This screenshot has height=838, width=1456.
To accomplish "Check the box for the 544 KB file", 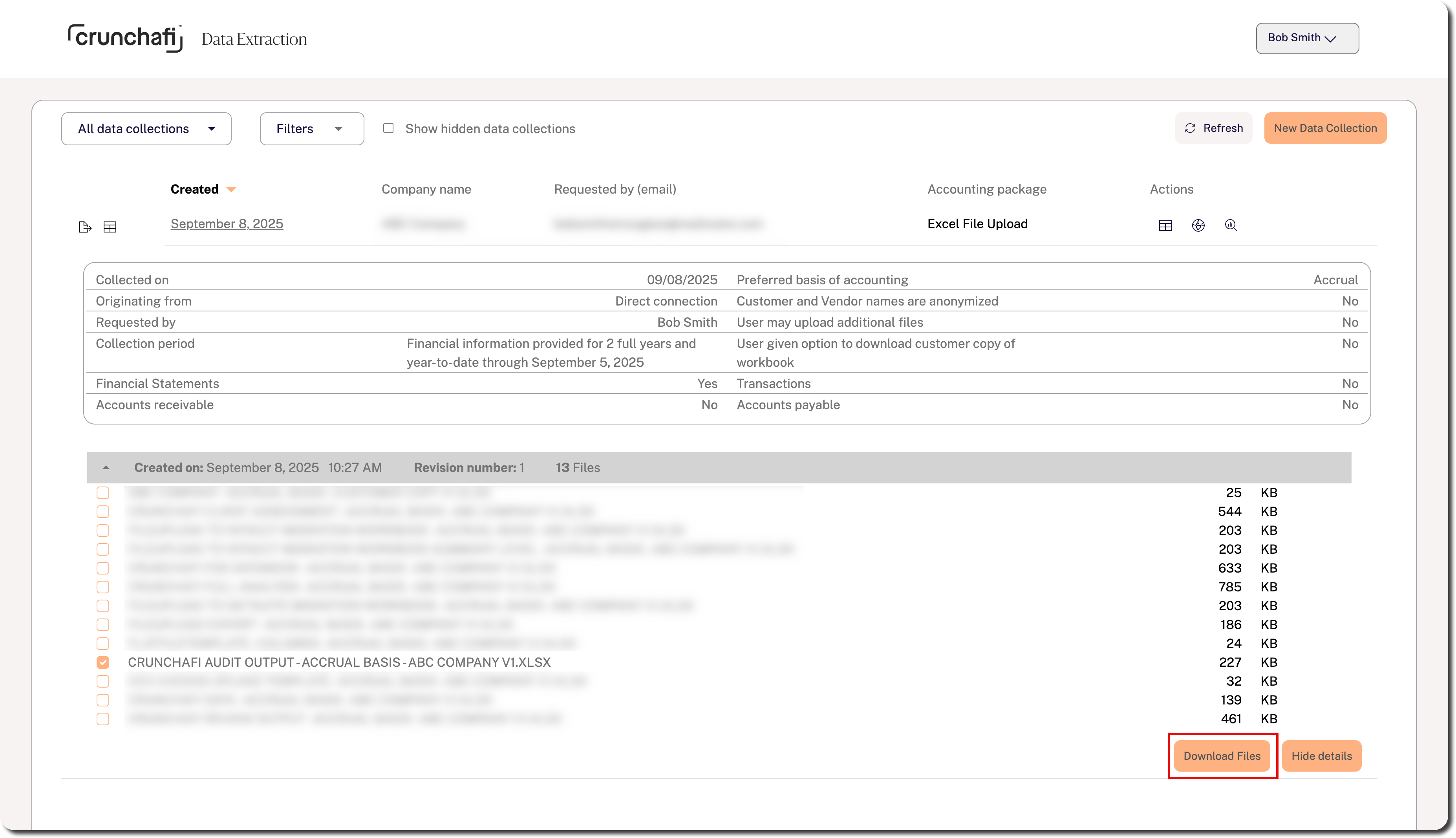I will [103, 512].
